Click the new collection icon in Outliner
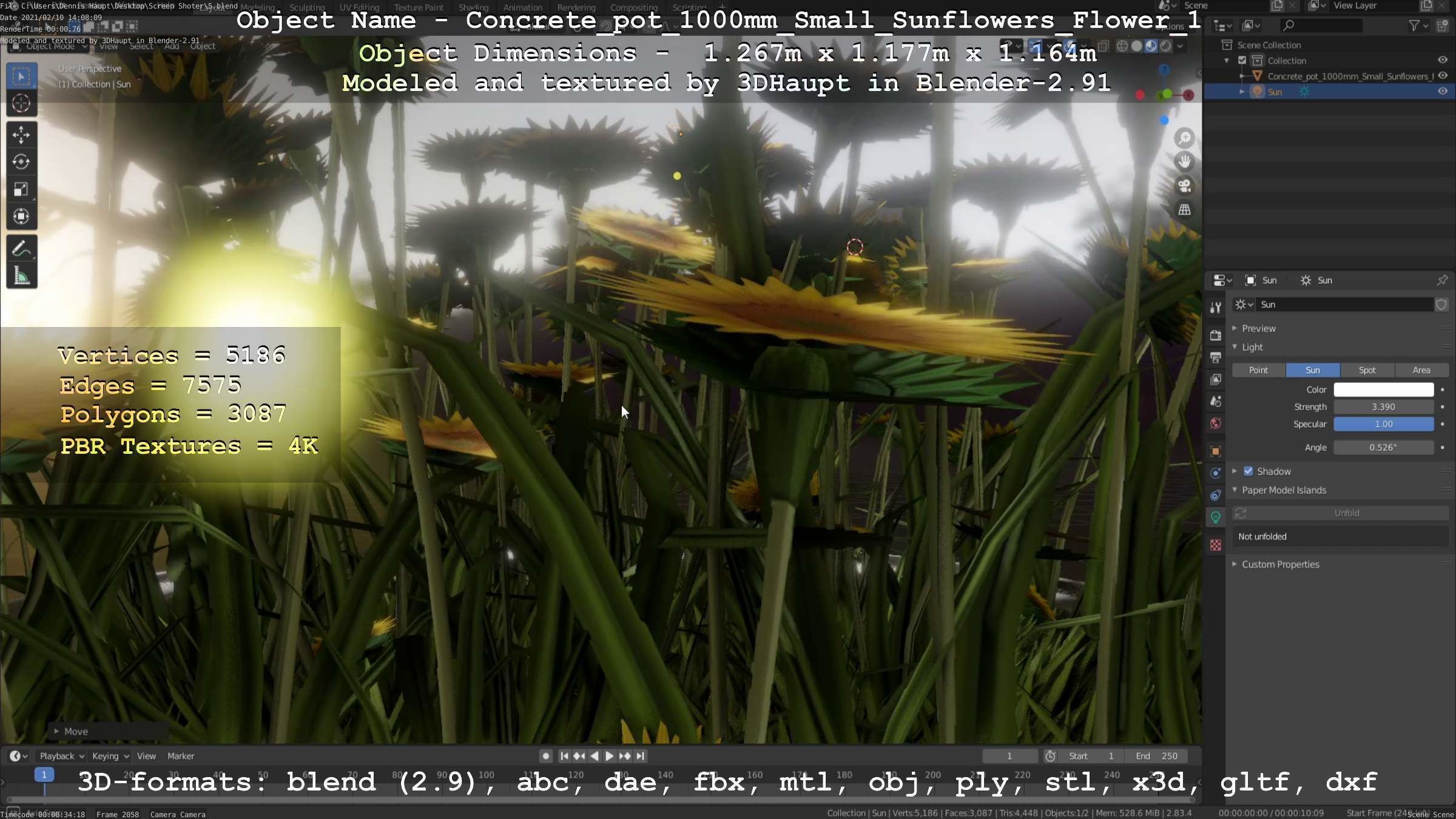1456x819 pixels. pos(1442,25)
